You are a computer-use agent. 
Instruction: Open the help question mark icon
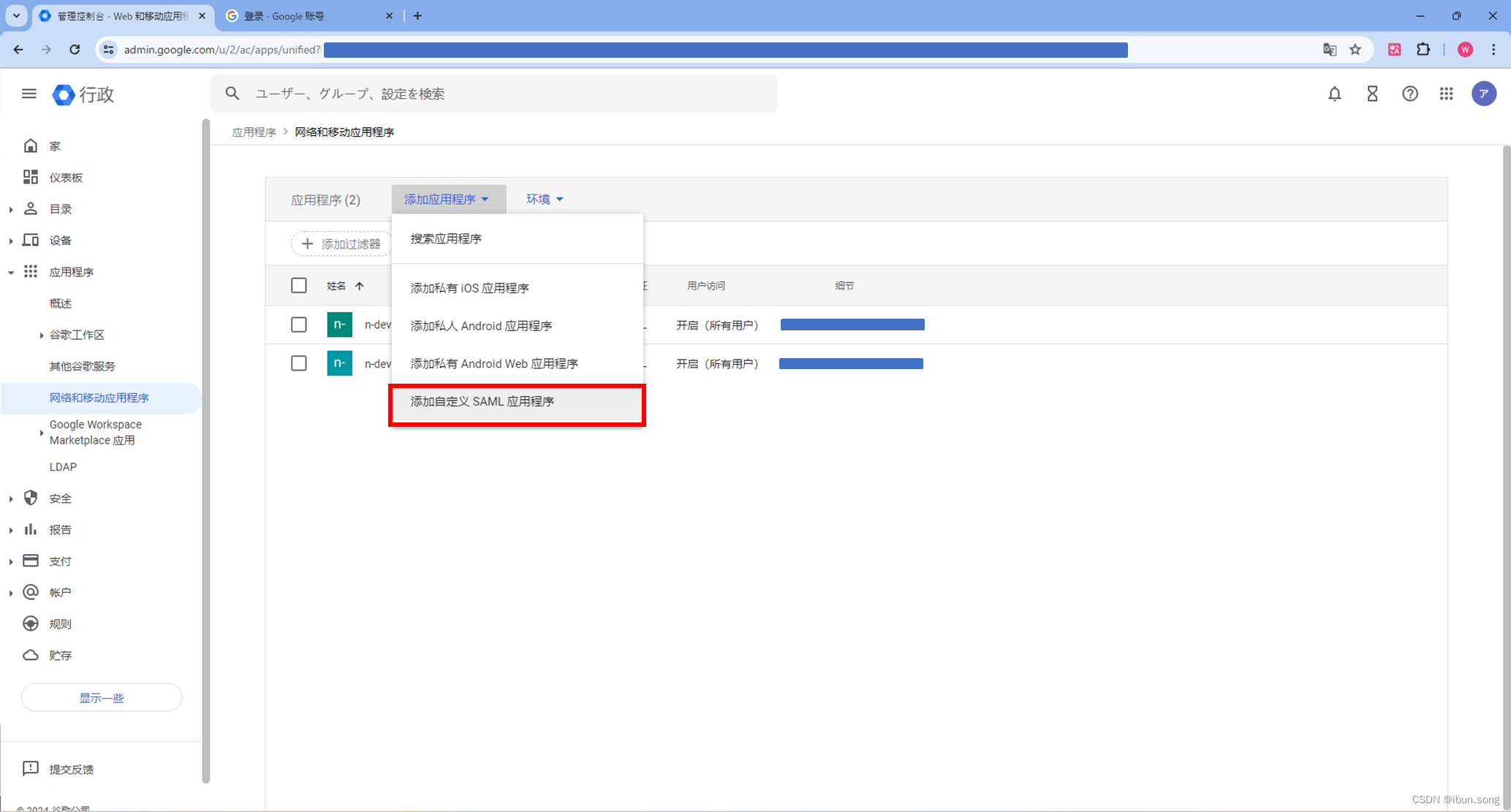pos(1410,94)
